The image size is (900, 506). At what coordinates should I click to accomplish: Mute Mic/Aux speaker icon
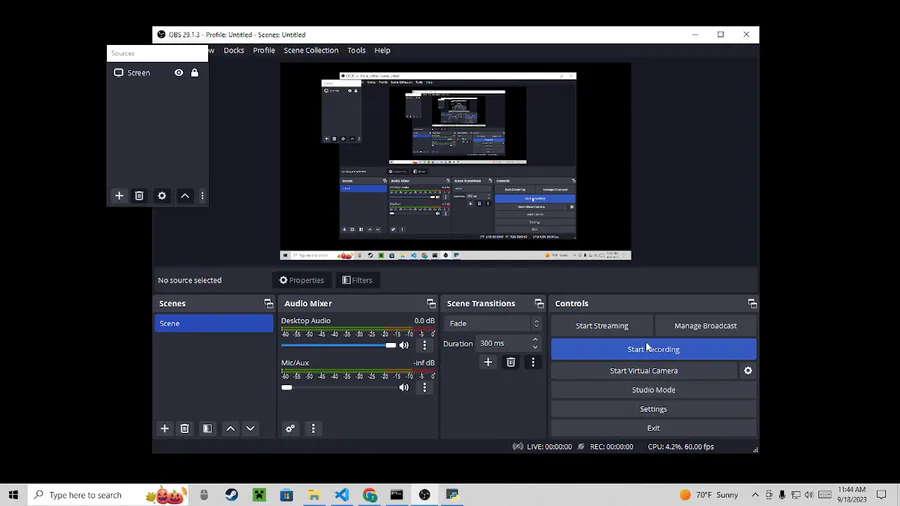(404, 387)
